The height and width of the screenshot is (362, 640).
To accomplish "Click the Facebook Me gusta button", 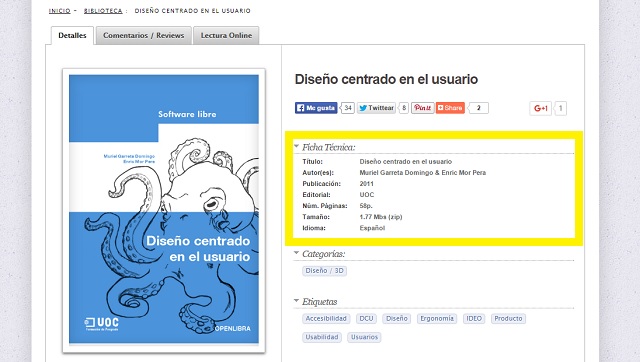I will pyautogui.click(x=316, y=108).
